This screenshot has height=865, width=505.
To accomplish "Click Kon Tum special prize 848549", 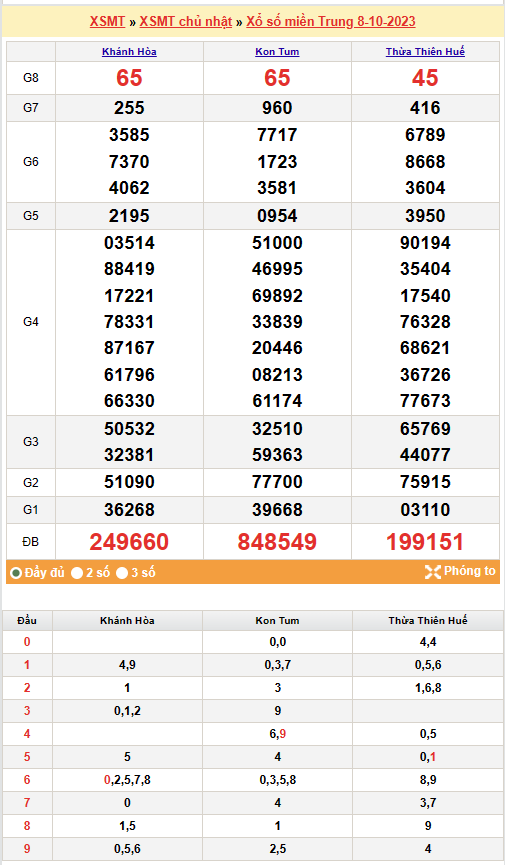I will pyautogui.click(x=277, y=542).
